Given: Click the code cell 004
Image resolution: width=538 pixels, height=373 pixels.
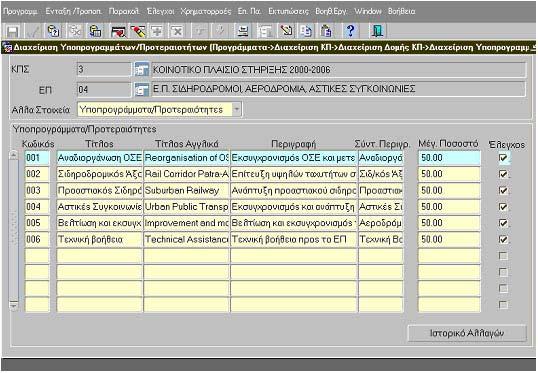Looking at the screenshot, I should pos(37,207).
